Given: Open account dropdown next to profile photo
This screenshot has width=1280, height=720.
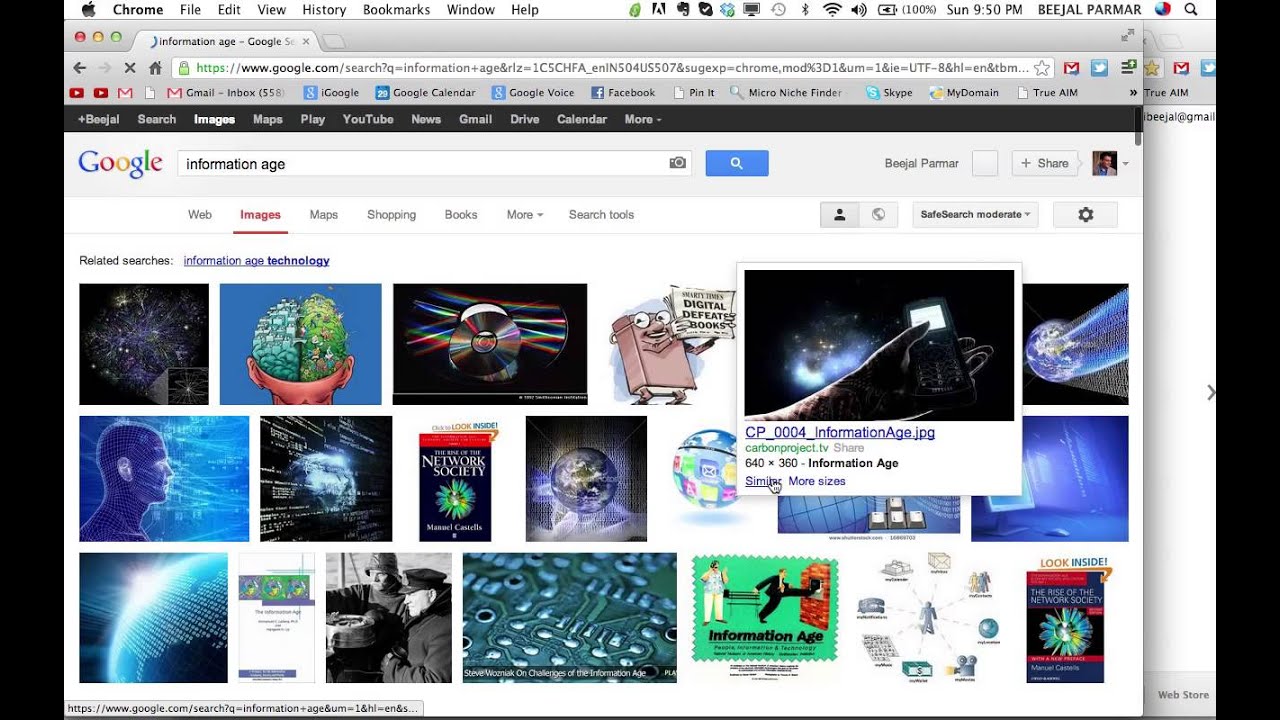Looking at the screenshot, I should coord(1126,163).
